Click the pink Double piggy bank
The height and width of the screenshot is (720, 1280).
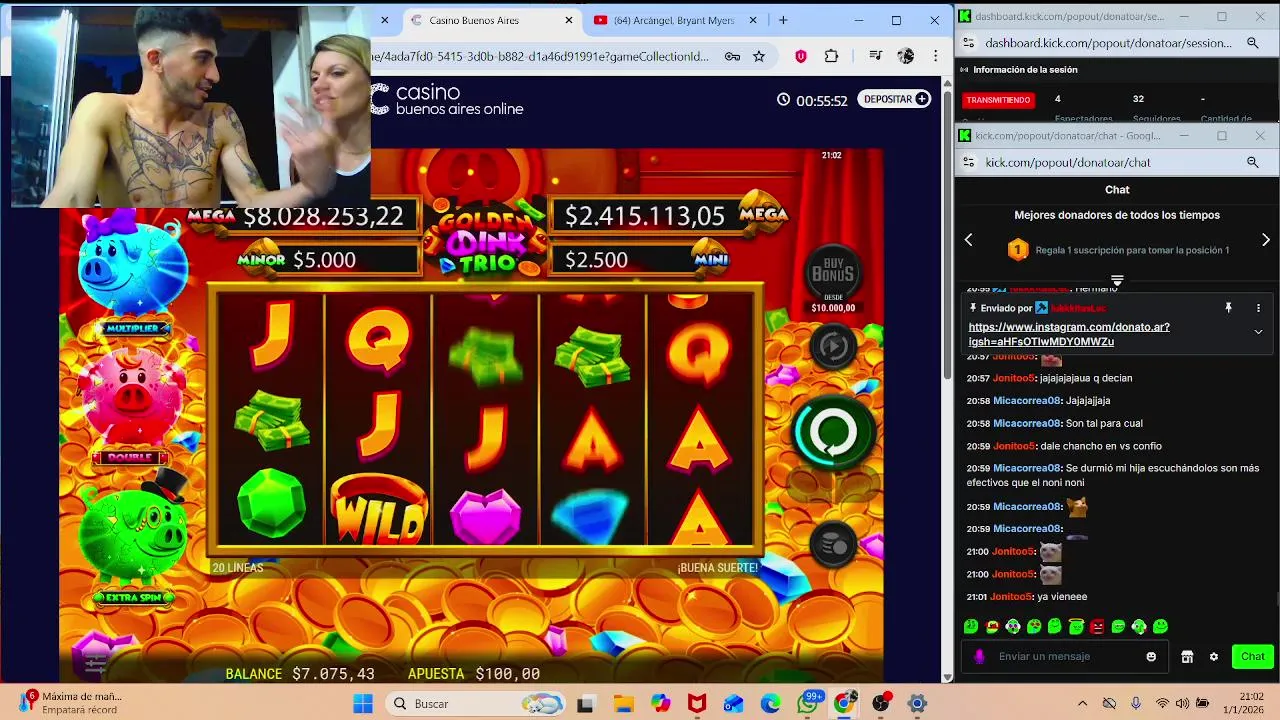(x=135, y=398)
